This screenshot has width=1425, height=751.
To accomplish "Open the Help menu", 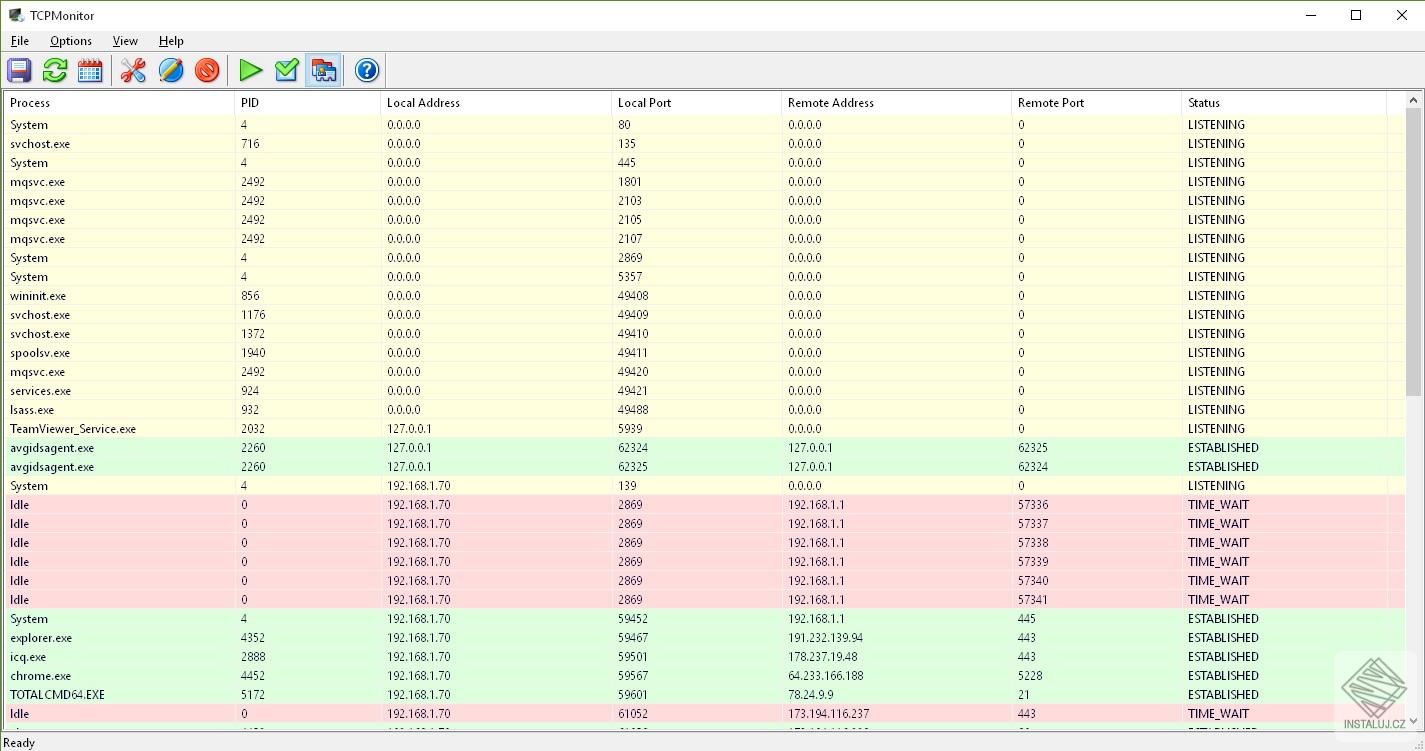I will pos(171,41).
